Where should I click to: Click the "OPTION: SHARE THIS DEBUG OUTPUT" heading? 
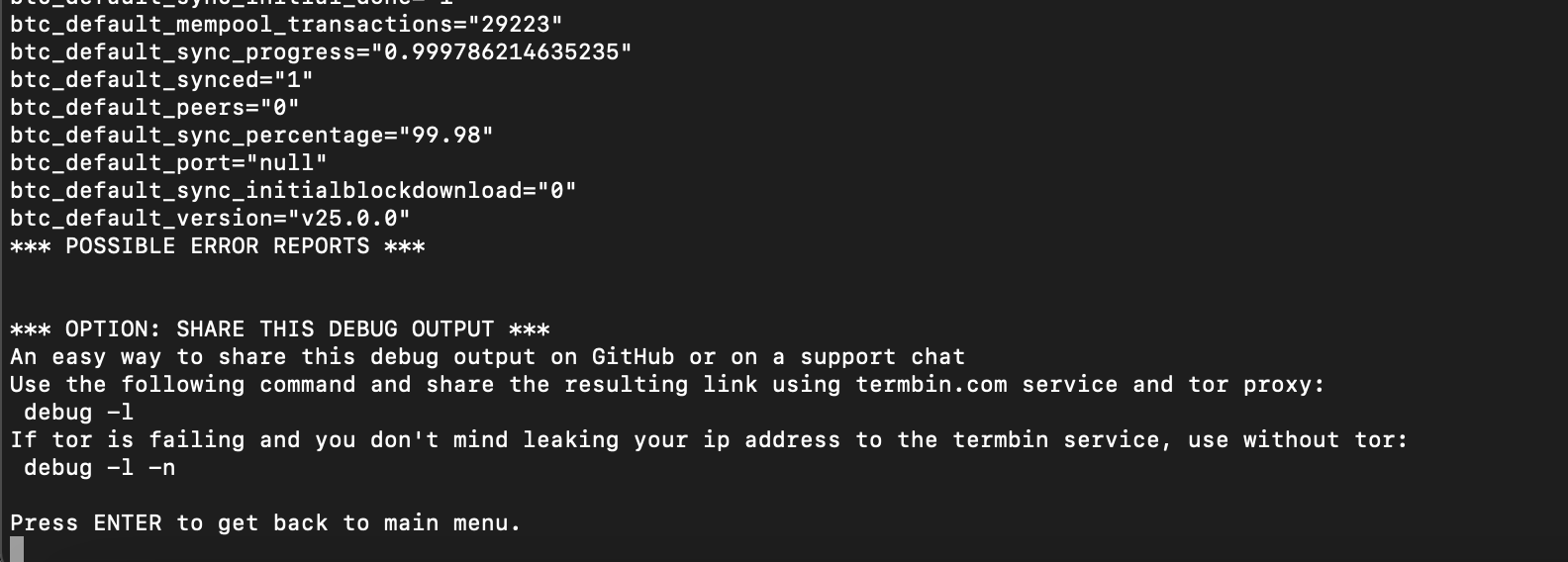pyautogui.click(x=280, y=328)
